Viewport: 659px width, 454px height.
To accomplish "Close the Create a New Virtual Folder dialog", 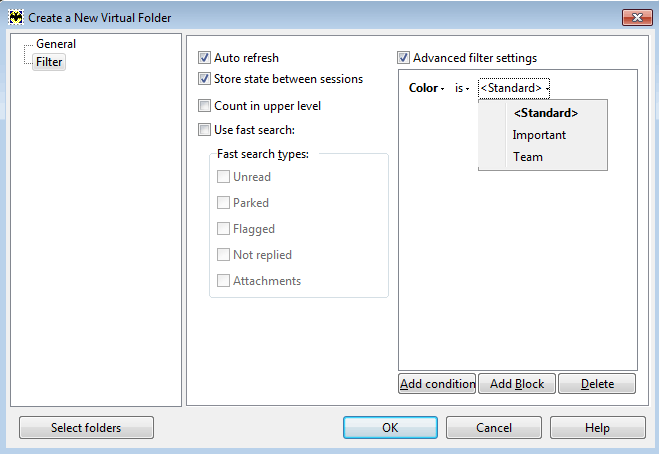I will tap(637, 17).
